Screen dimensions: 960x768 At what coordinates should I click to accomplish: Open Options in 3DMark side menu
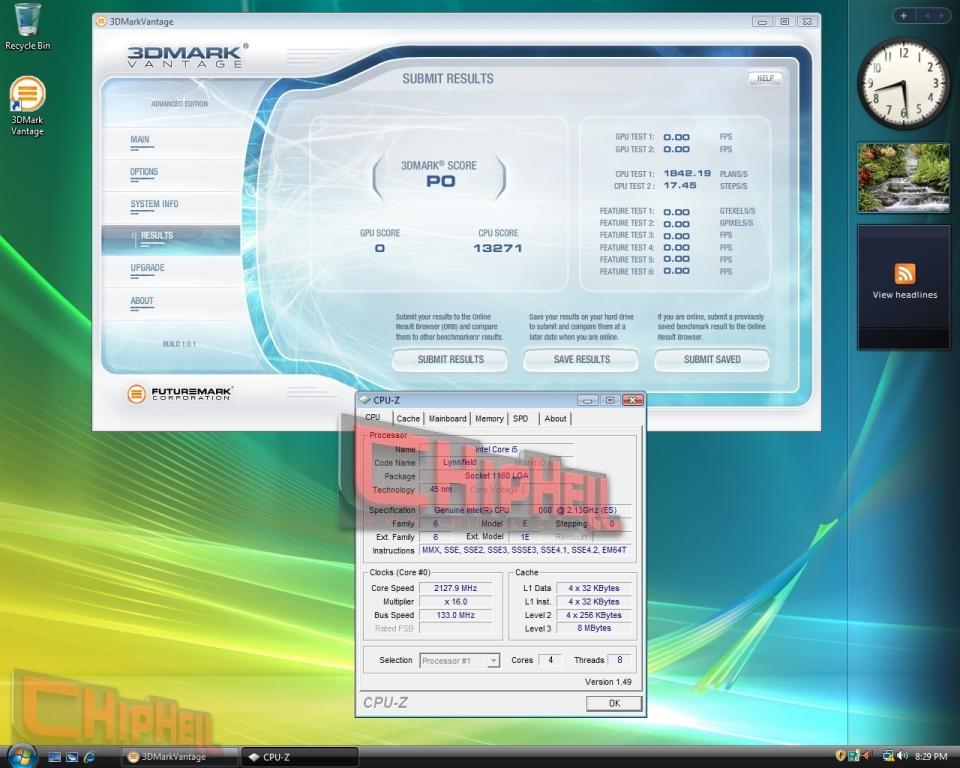pos(144,172)
